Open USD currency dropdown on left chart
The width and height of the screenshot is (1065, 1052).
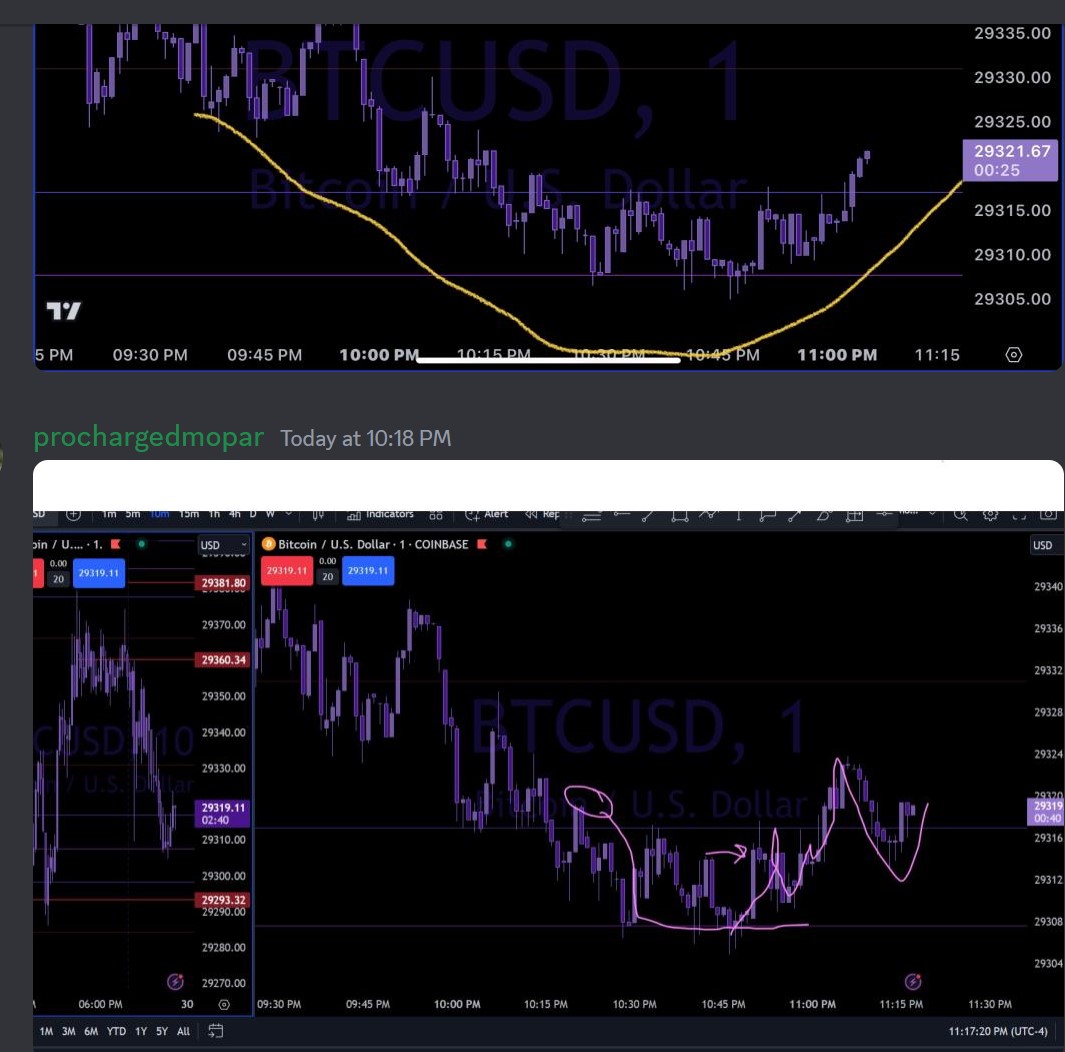click(x=223, y=545)
